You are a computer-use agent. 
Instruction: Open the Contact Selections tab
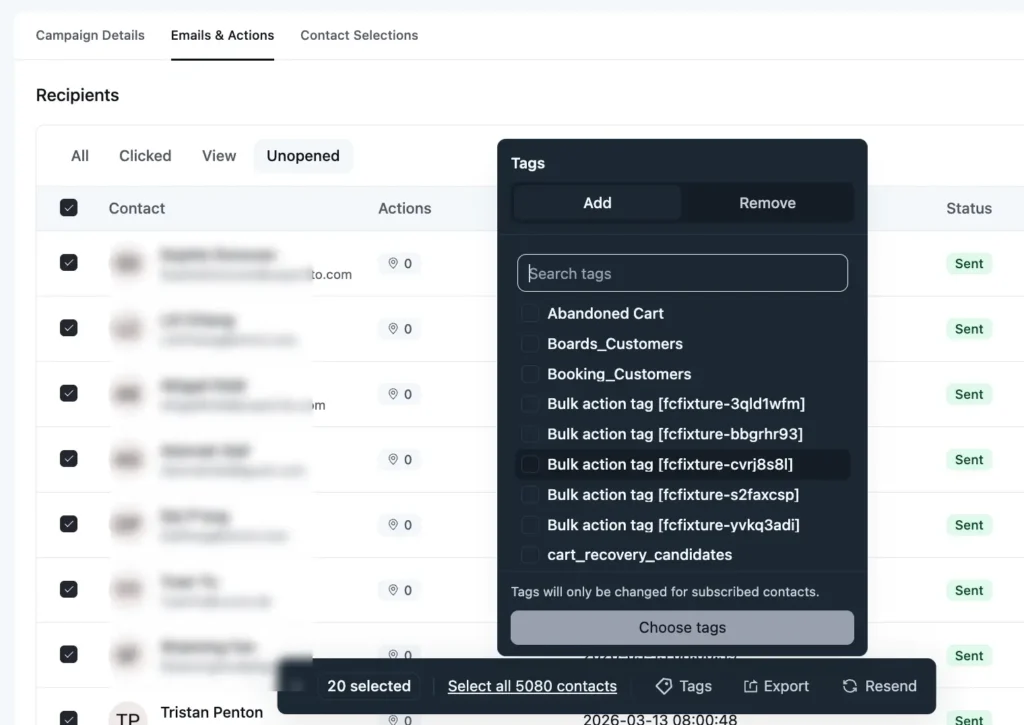coord(359,35)
